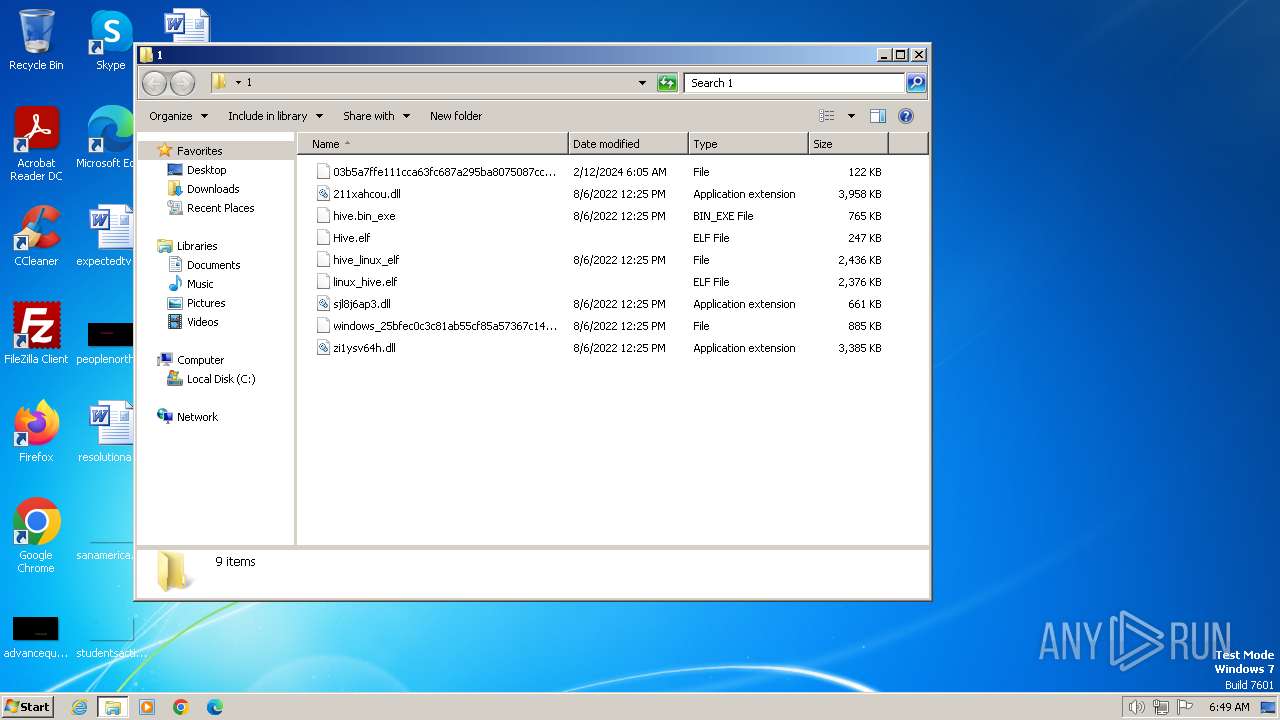Click Windows Media Player taskbar icon
The height and width of the screenshot is (720, 1280).
coord(147,707)
